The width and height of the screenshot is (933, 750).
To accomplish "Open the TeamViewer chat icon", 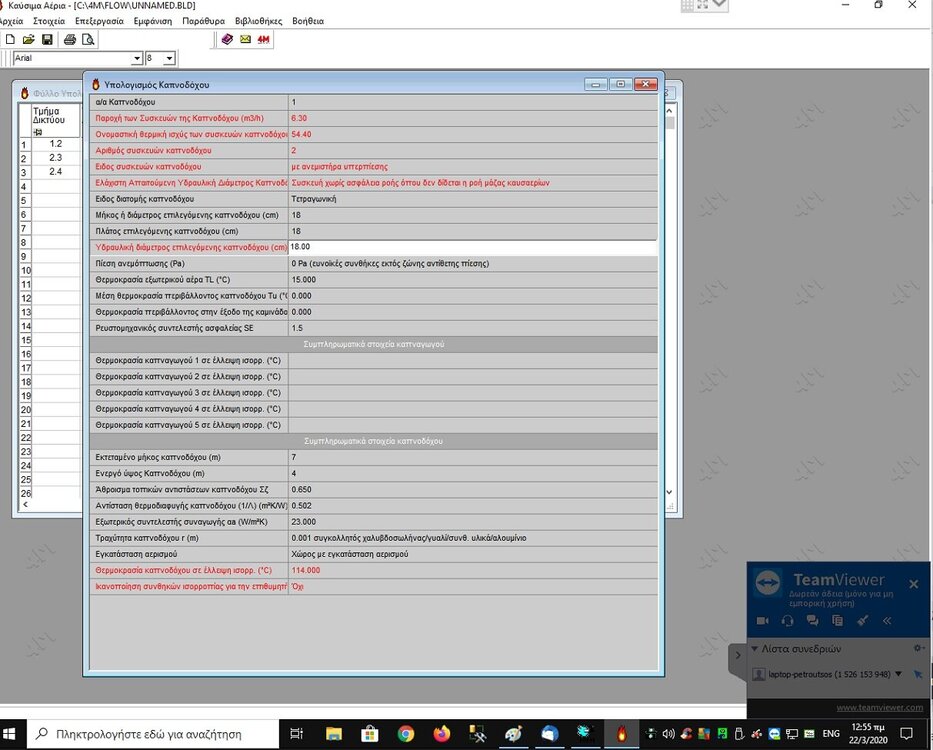I will tap(812, 620).
